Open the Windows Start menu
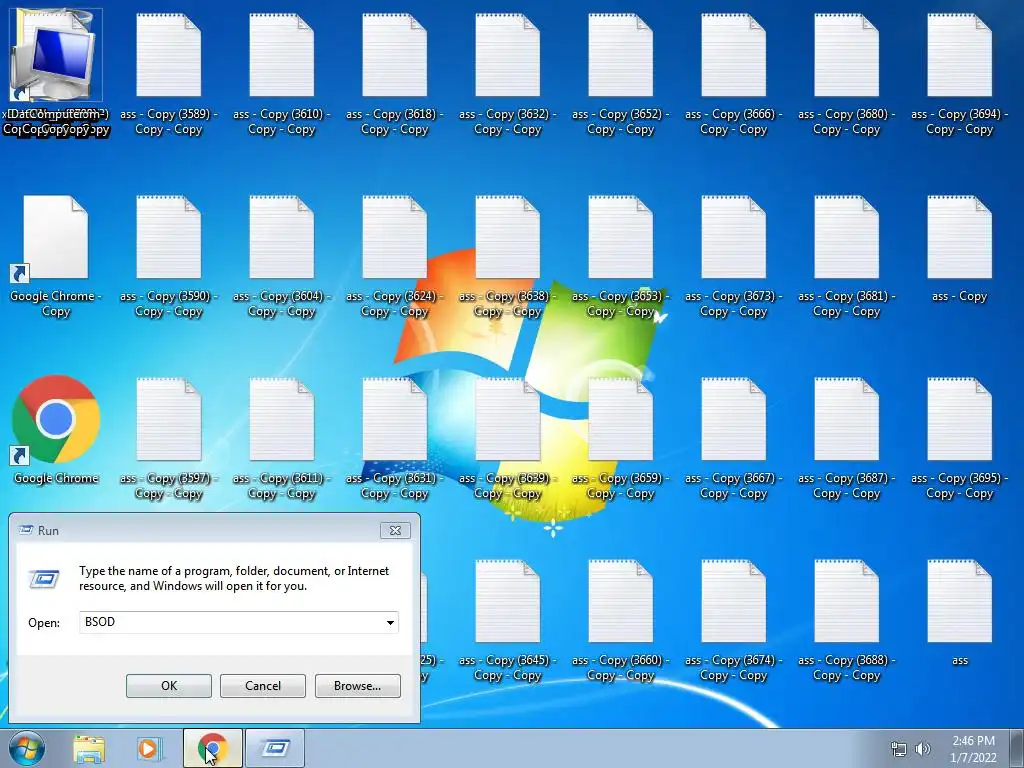1024x768 pixels. (x=27, y=748)
